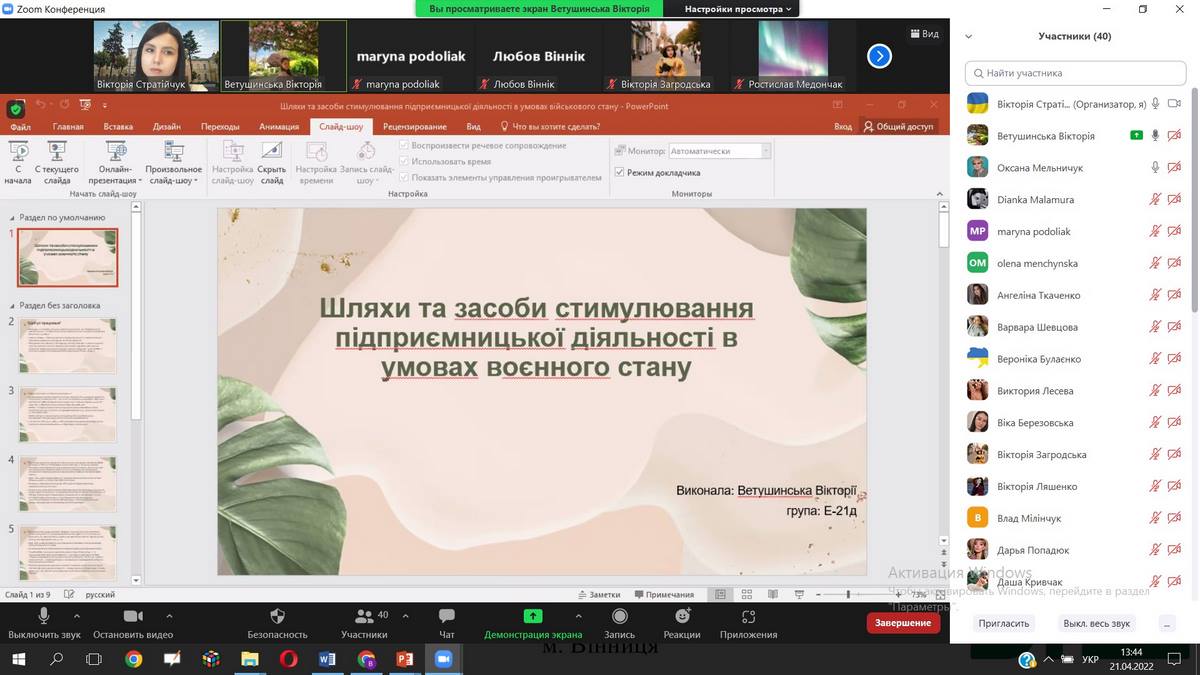Click the Пригласить button
1200x675 pixels.
(x=1004, y=623)
